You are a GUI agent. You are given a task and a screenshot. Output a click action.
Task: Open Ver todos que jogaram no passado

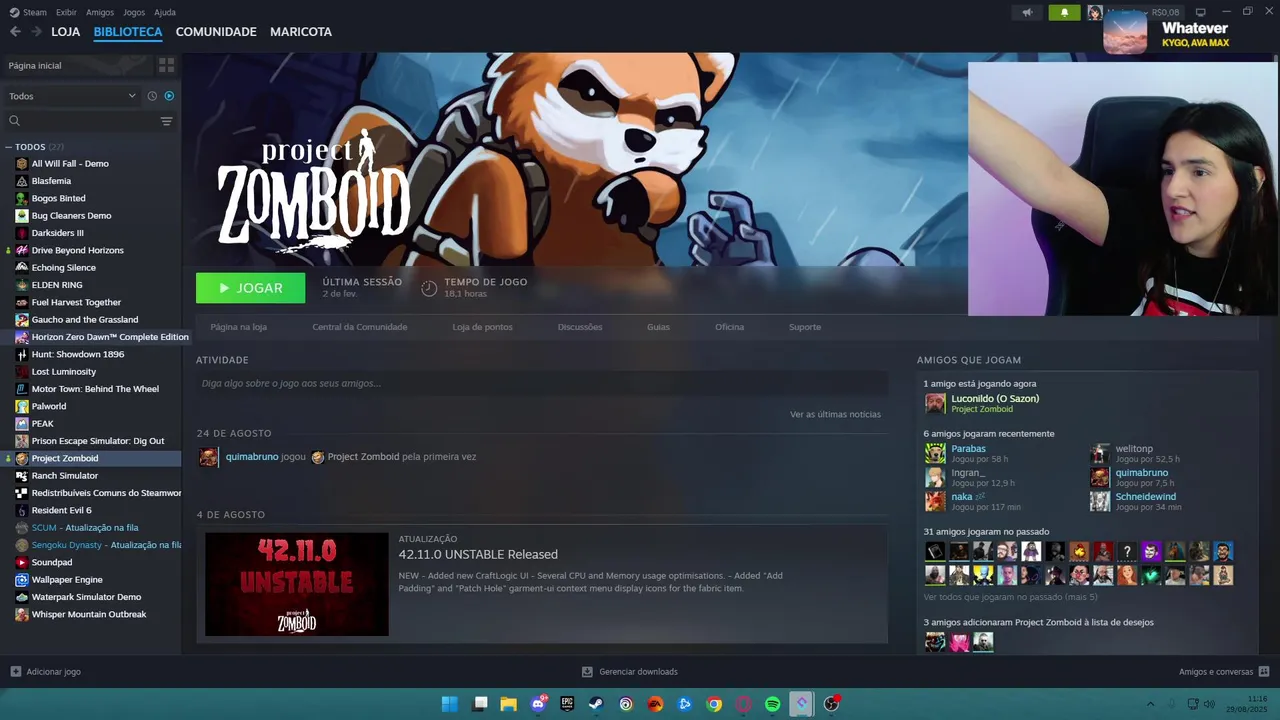(1010, 597)
